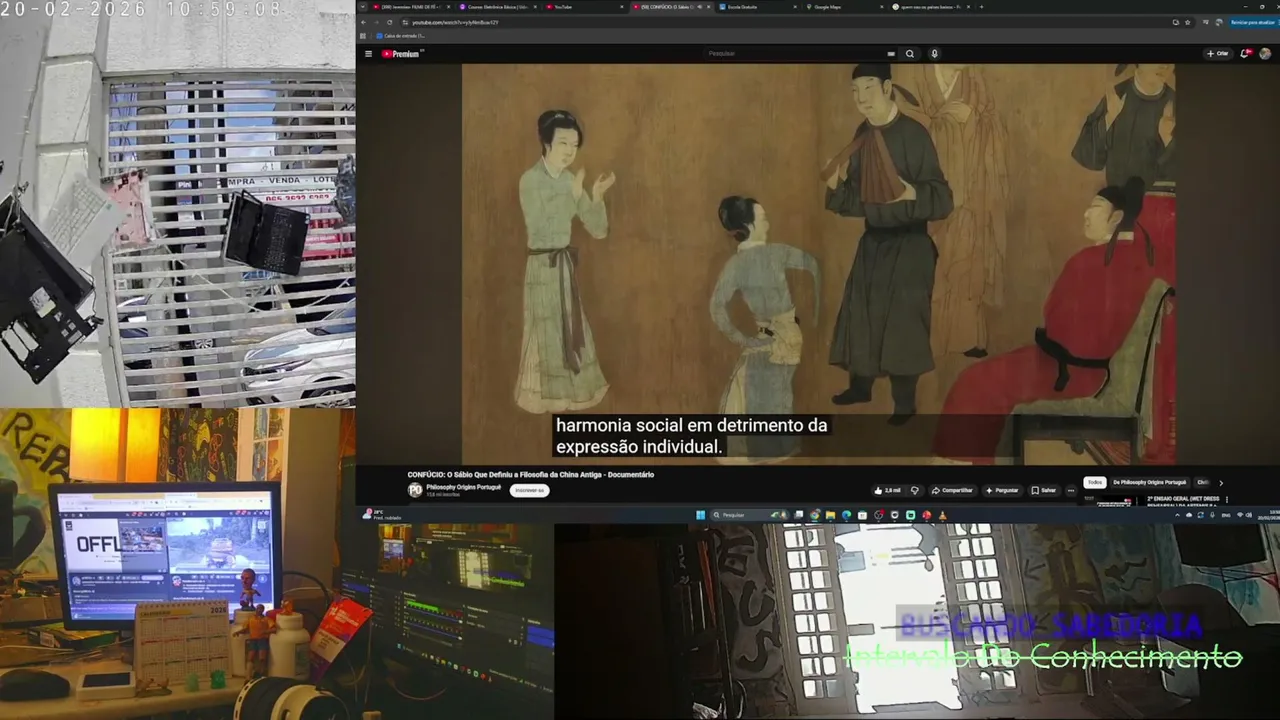This screenshot has width=1280, height=720.
Task: Go to YouTube Premium home logo
Action: (402, 54)
